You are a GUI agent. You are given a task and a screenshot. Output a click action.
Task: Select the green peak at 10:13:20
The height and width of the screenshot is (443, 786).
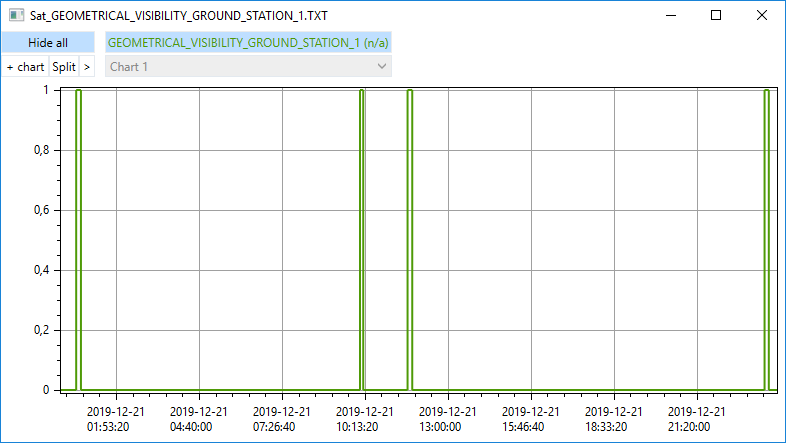click(x=362, y=92)
